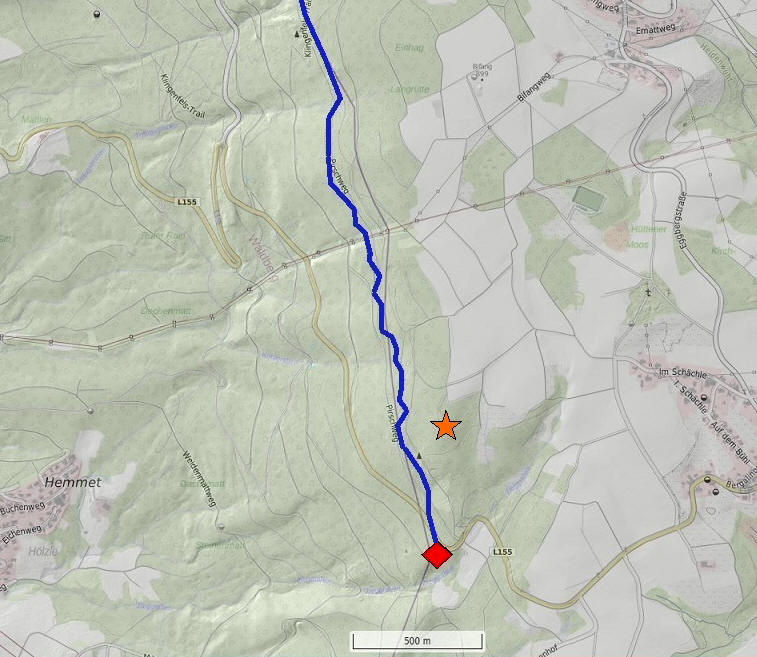This screenshot has height=657, width=757.
Task: Select the Bifangweg road label
Action: [533, 86]
